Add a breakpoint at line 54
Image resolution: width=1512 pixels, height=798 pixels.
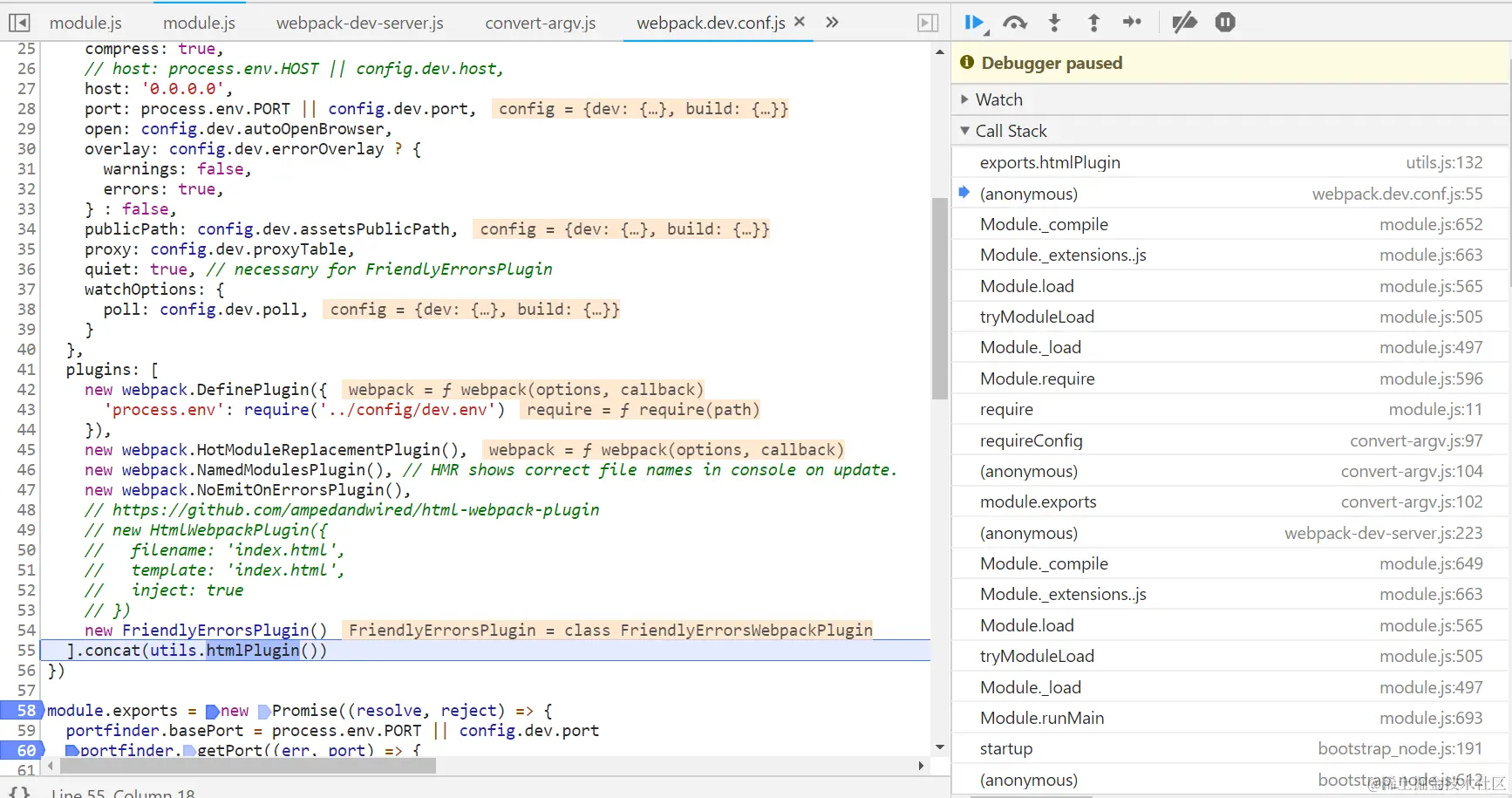(26, 631)
